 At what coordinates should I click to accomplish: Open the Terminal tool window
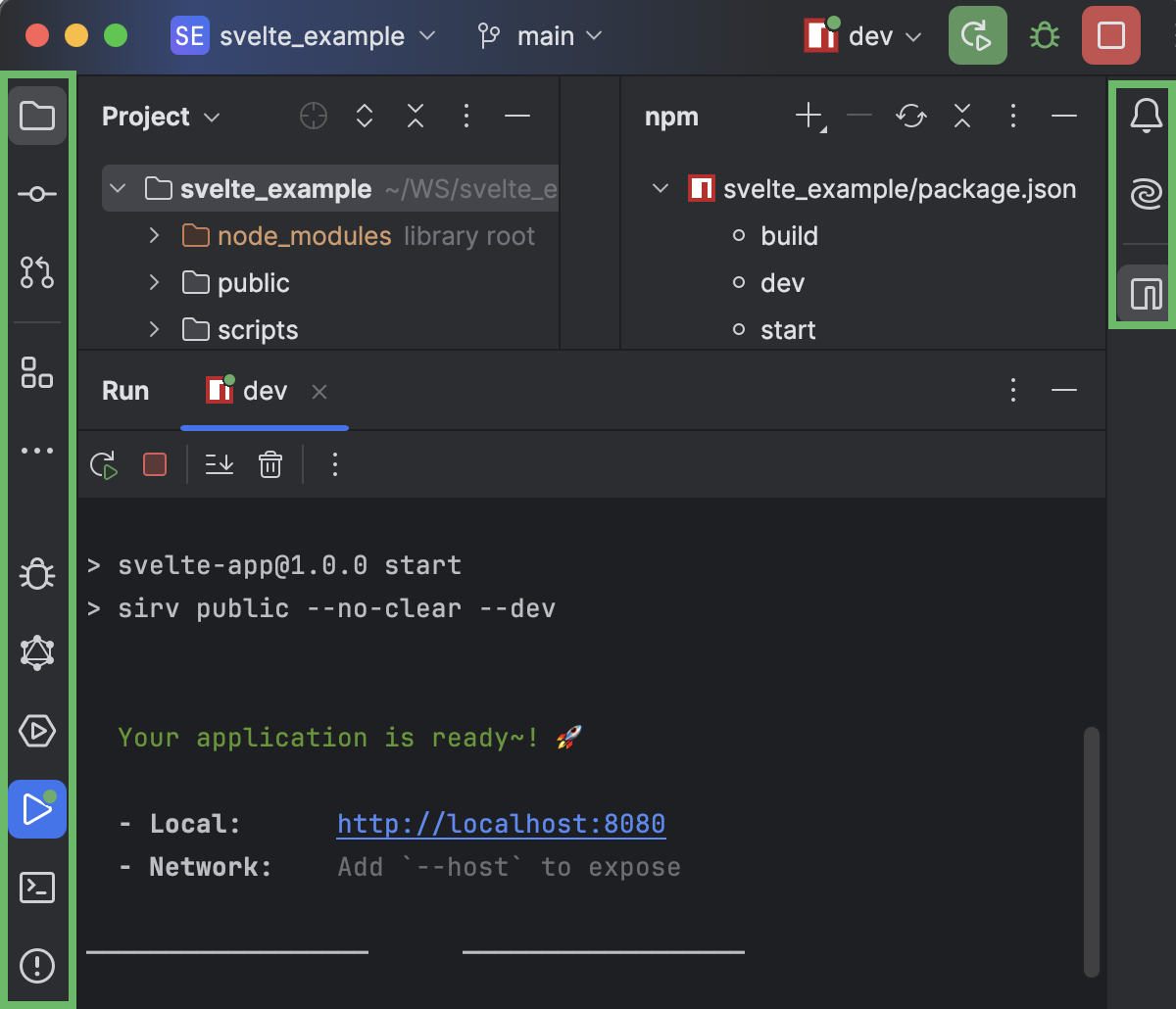pyautogui.click(x=37, y=888)
